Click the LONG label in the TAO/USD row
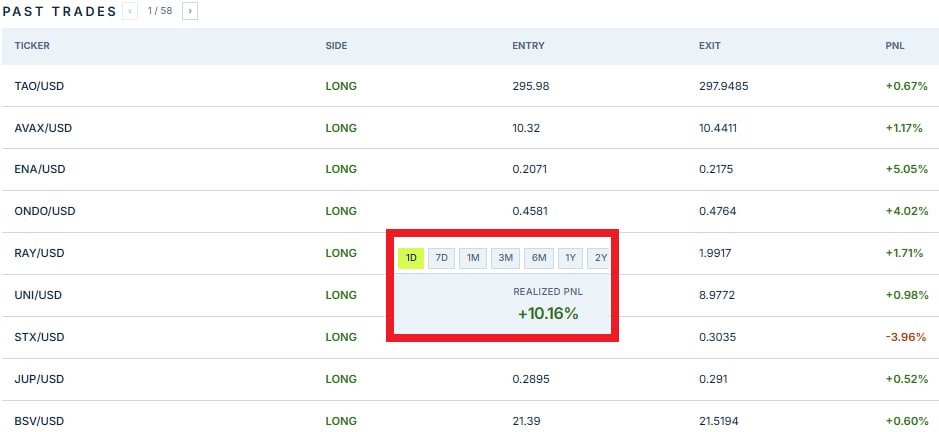 click(341, 86)
